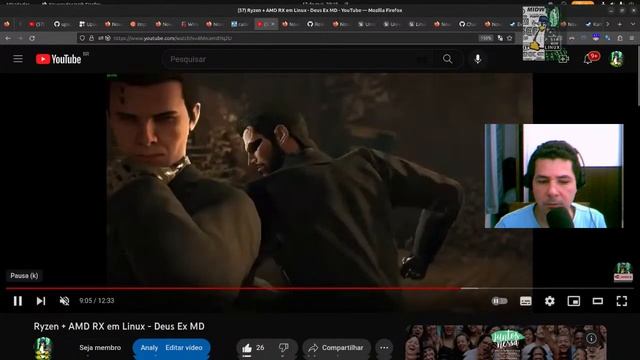This screenshot has height=360, width=640.
Task: Start voice search with the microphone icon
Action: click(x=478, y=59)
